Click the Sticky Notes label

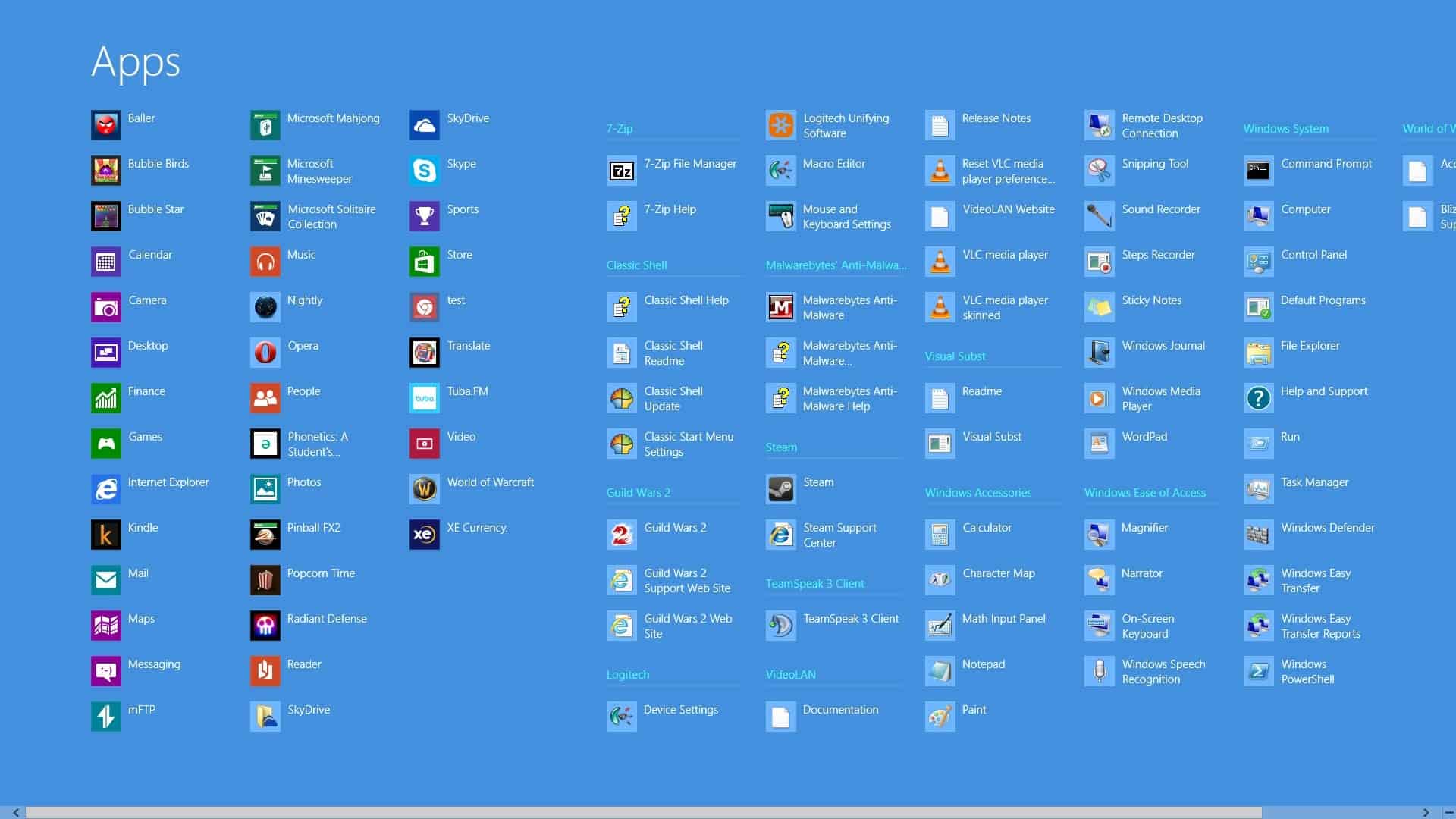click(x=1152, y=300)
